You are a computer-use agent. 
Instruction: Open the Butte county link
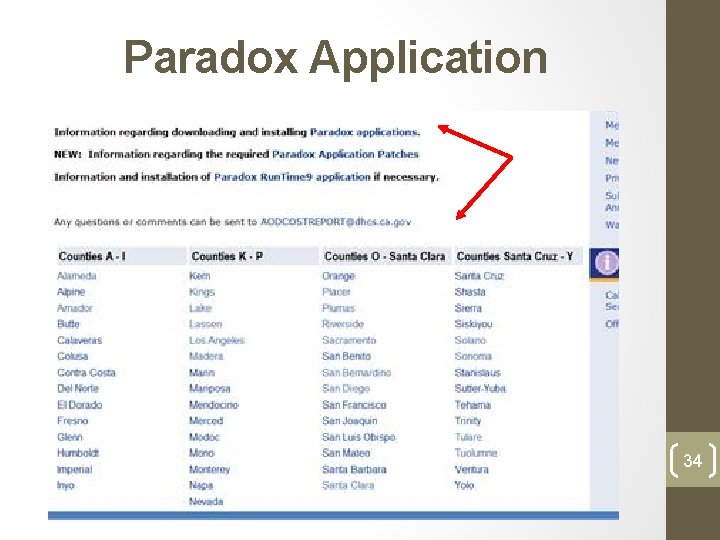[68, 324]
